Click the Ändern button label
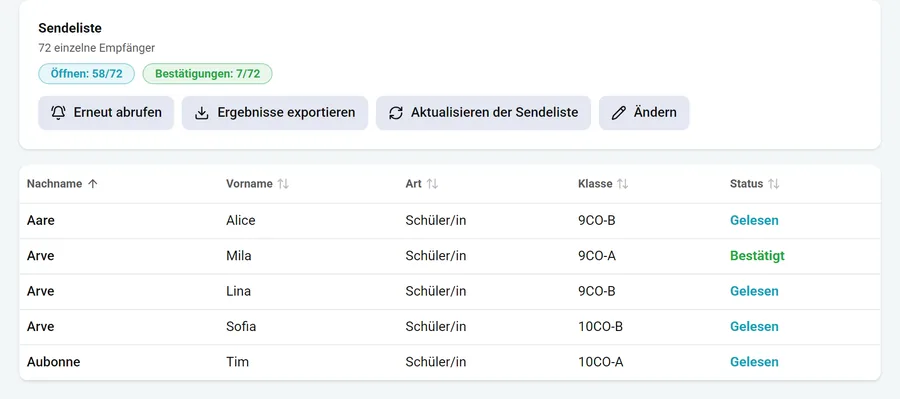Screen dimensions: 900x399 coord(655,113)
